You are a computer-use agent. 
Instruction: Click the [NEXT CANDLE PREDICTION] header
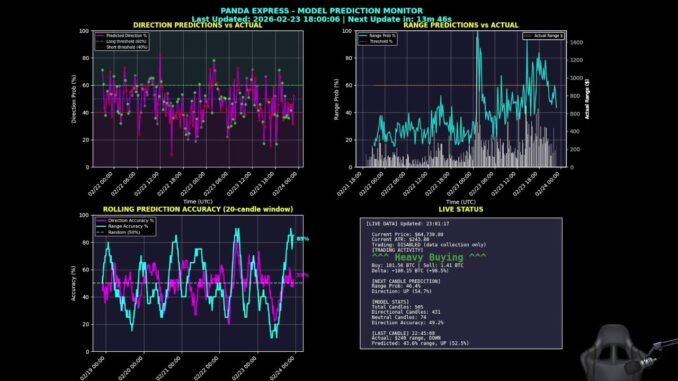click(x=406, y=281)
